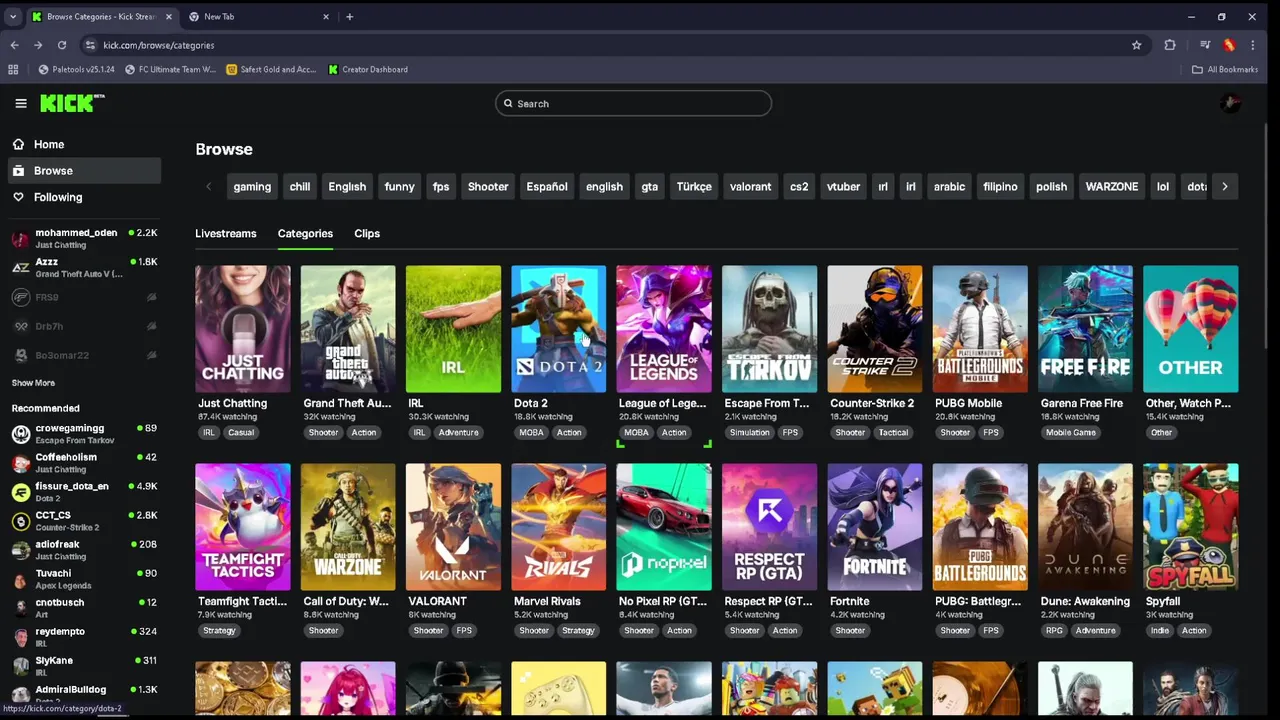Image resolution: width=1280 pixels, height=720 pixels.
Task: Open mohammed_oden channel avatar
Action: click(20, 238)
